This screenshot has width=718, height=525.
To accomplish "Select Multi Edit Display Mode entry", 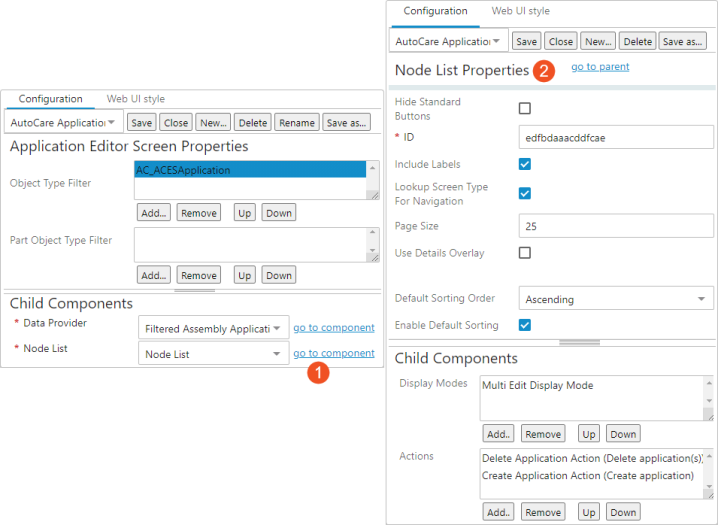I will [x=537, y=385].
